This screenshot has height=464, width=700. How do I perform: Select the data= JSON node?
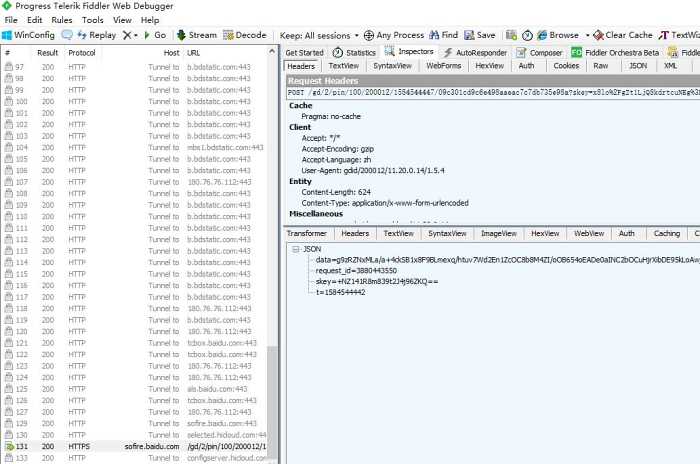[507, 260]
